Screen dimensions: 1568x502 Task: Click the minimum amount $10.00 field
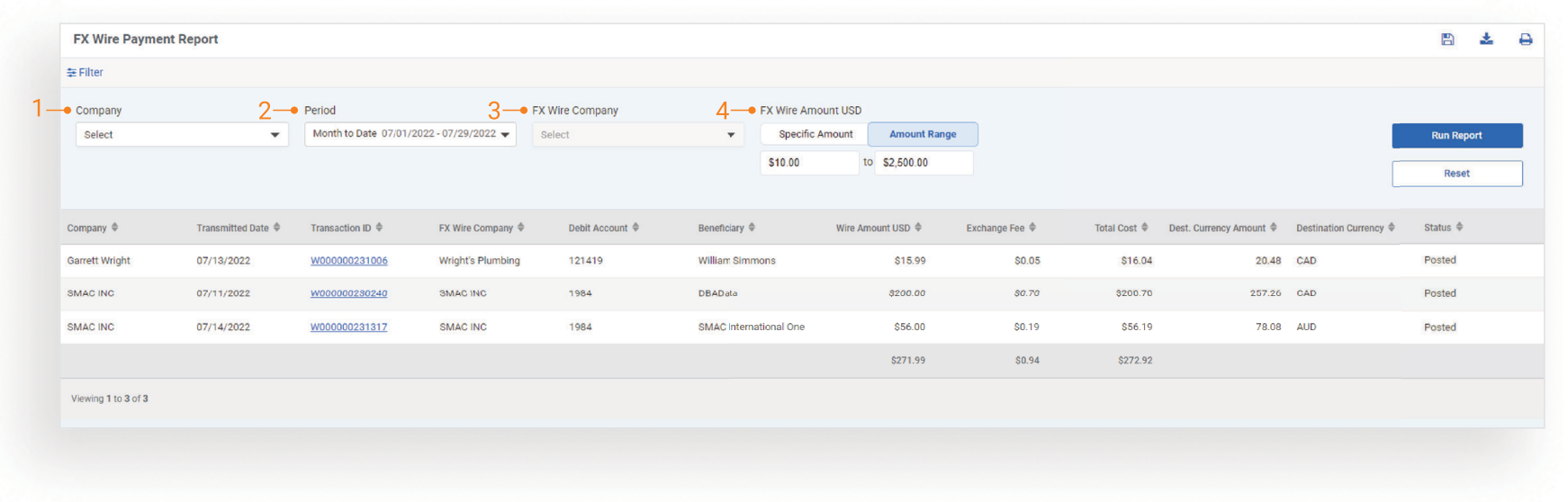[808, 163]
